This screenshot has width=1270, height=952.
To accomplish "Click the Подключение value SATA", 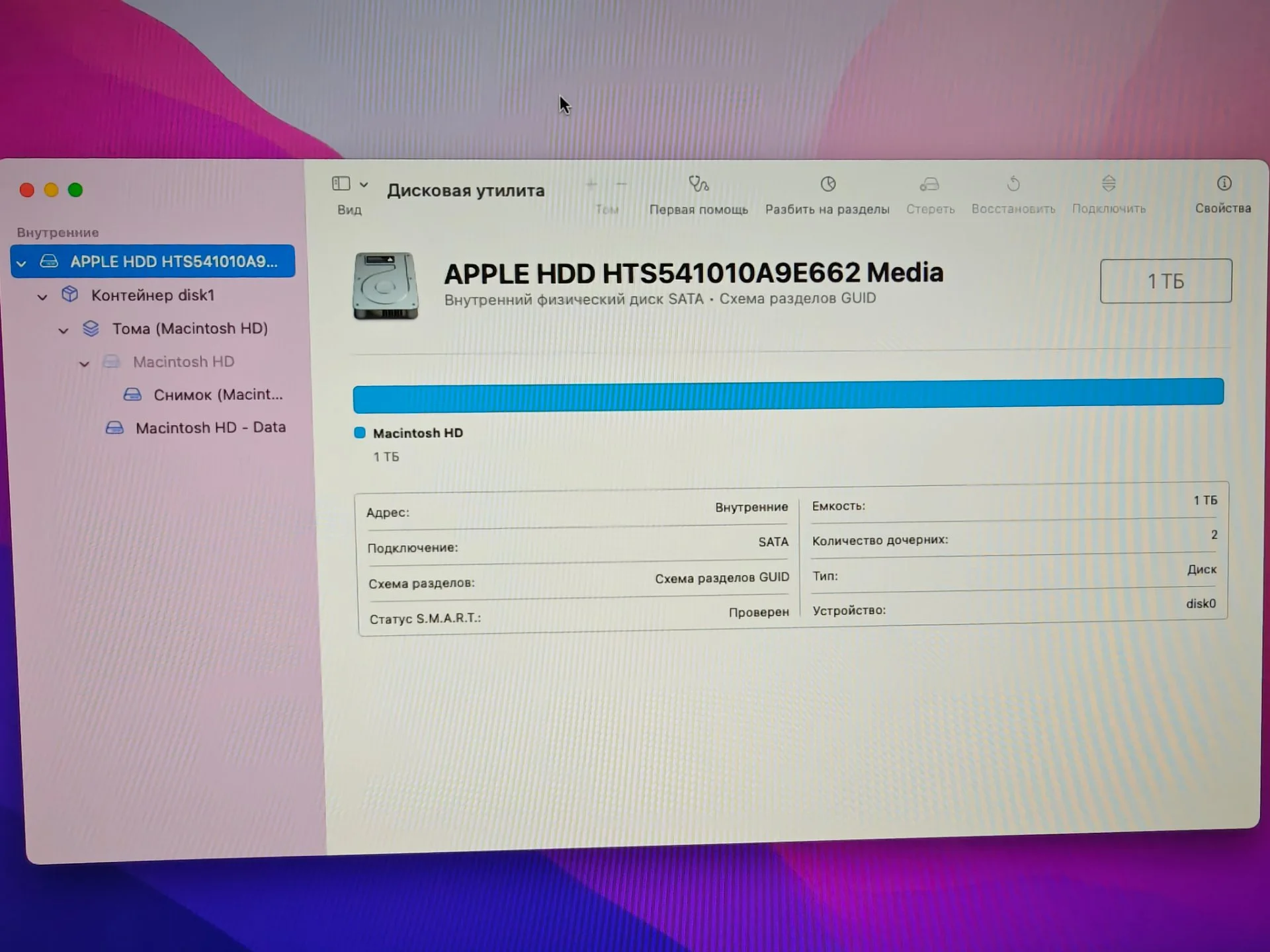I will pos(773,542).
